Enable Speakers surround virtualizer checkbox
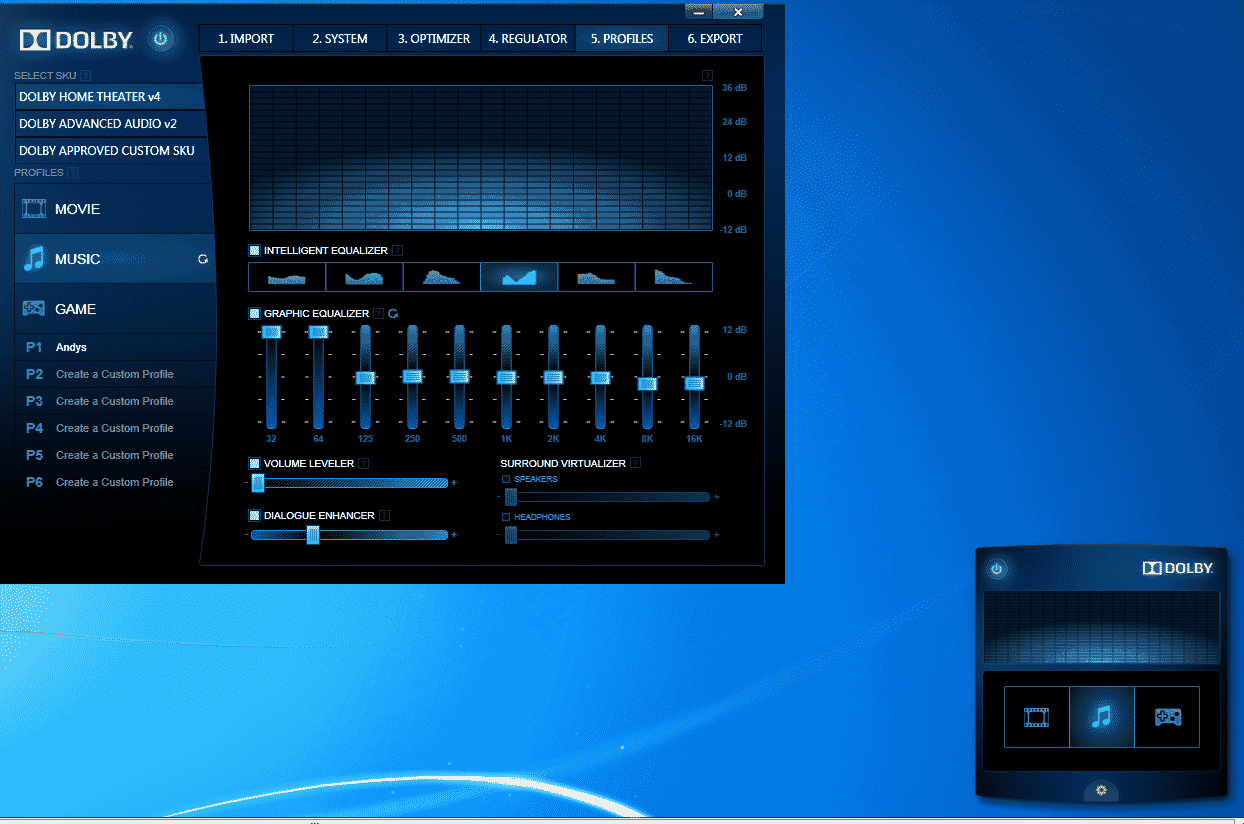The image size is (1244, 824). pyautogui.click(x=506, y=479)
